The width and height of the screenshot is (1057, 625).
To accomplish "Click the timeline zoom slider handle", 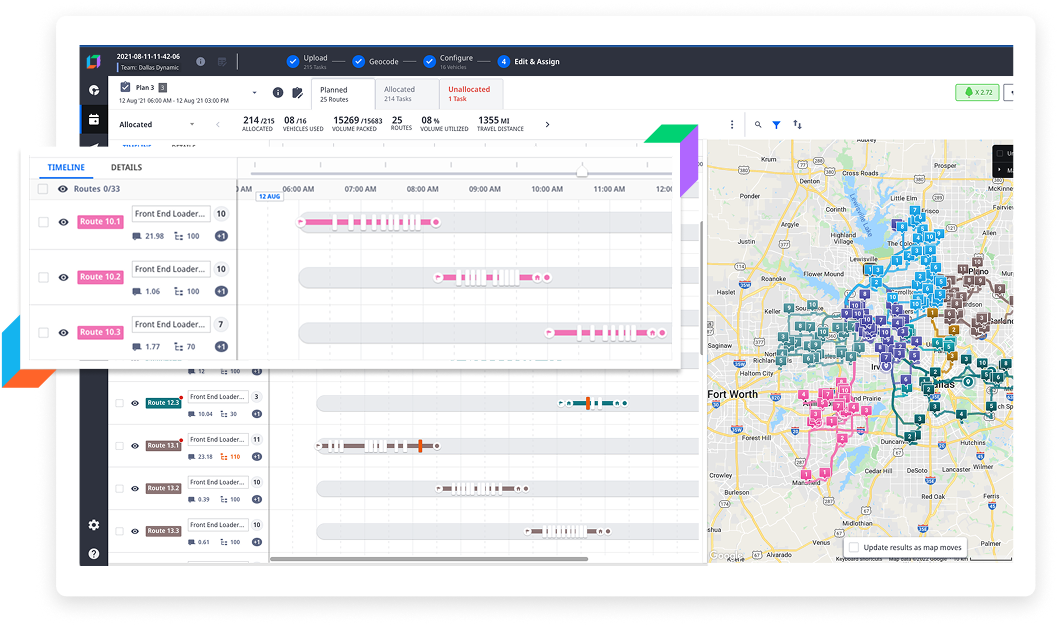I will coord(582,172).
